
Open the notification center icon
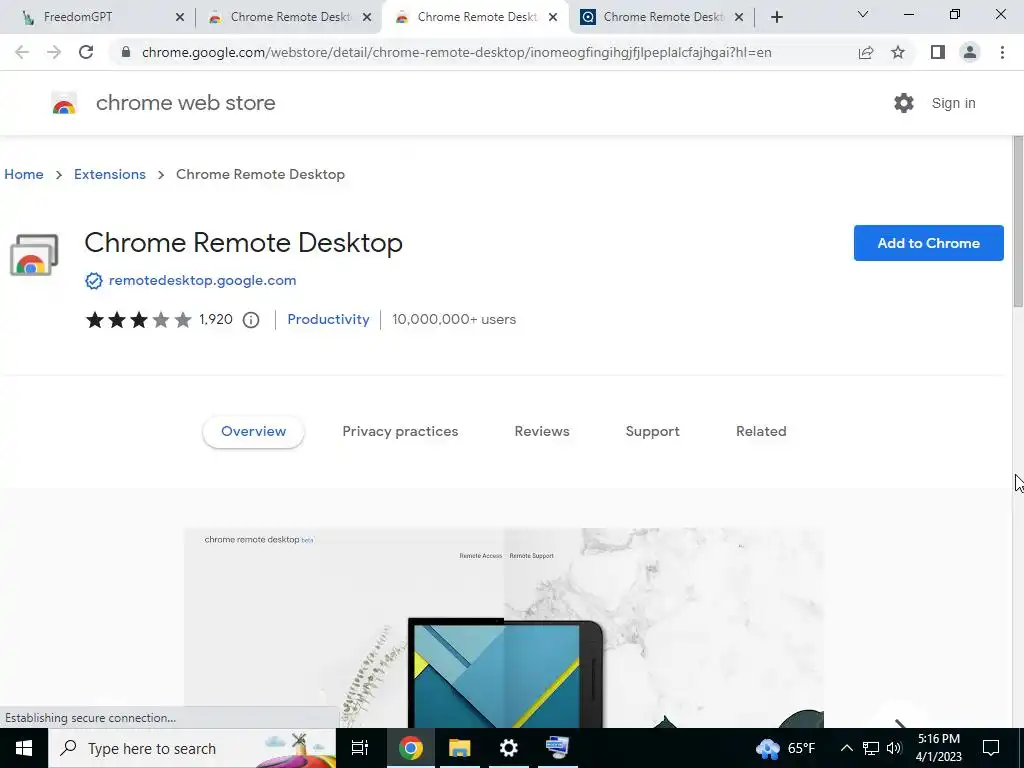tap(991, 748)
